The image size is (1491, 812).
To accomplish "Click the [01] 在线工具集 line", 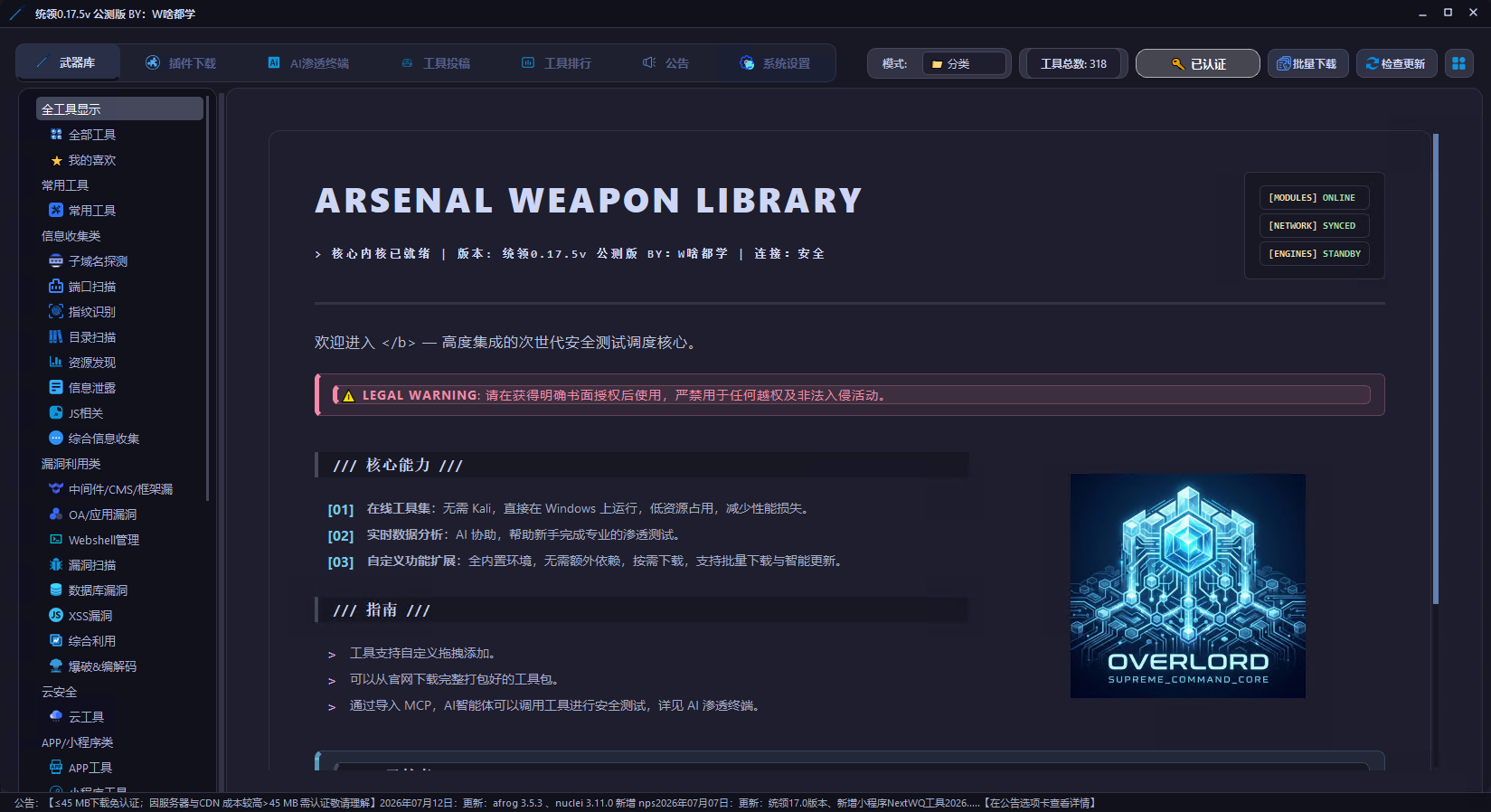I will (569, 509).
